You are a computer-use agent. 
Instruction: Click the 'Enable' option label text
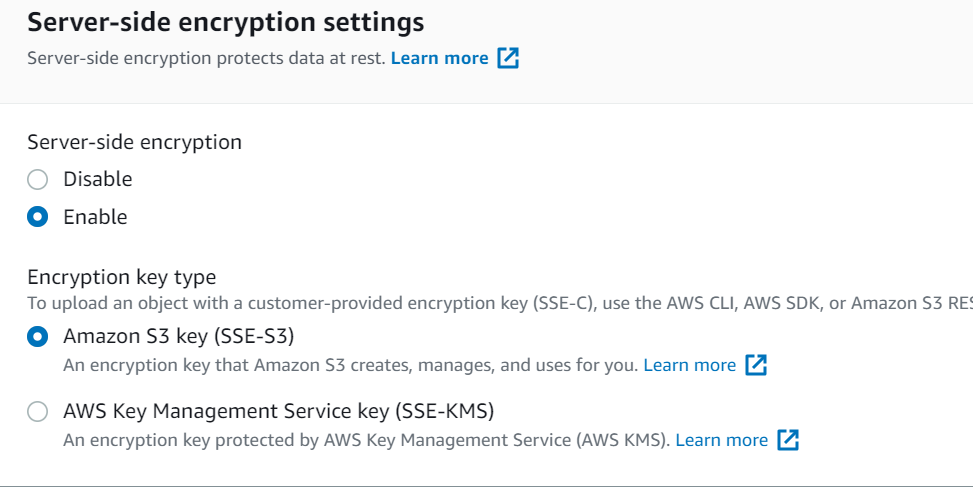(x=95, y=217)
